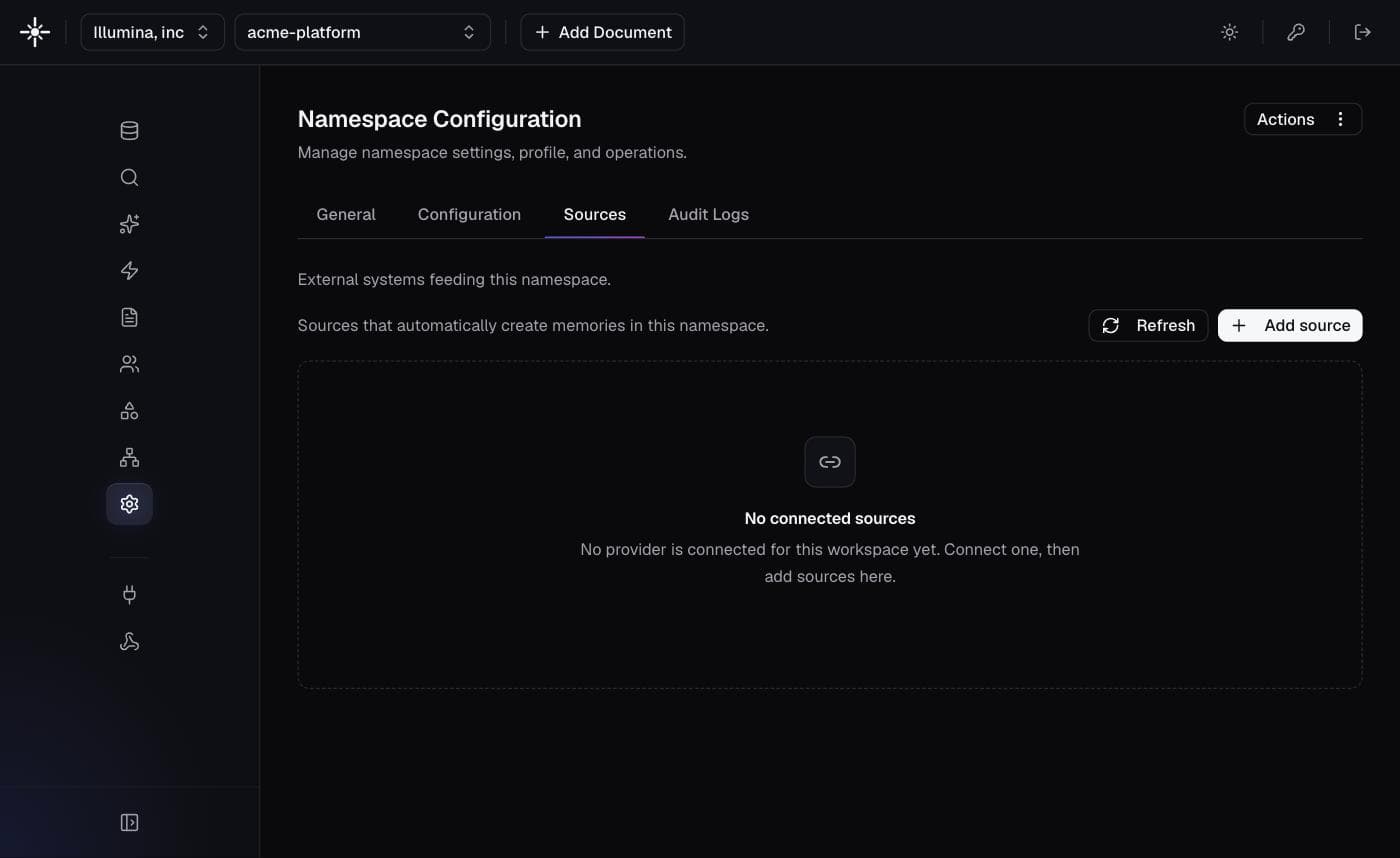Click the 'No connected sources' text
This screenshot has height=858, width=1400.
point(830,518)
